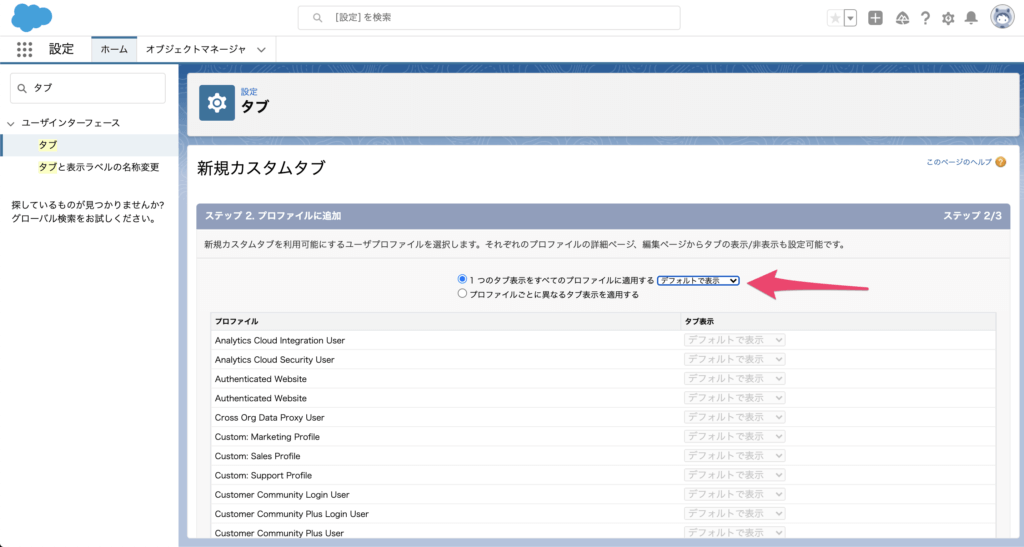Click the タブ表示 column header

[x=699, y=322]
